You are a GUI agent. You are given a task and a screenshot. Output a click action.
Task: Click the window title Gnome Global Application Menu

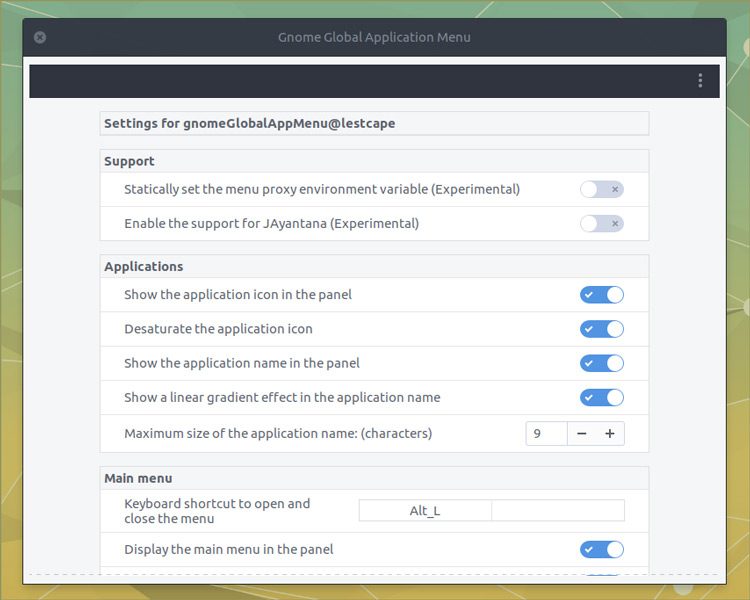pyautogui.click(x=374, y=37)
